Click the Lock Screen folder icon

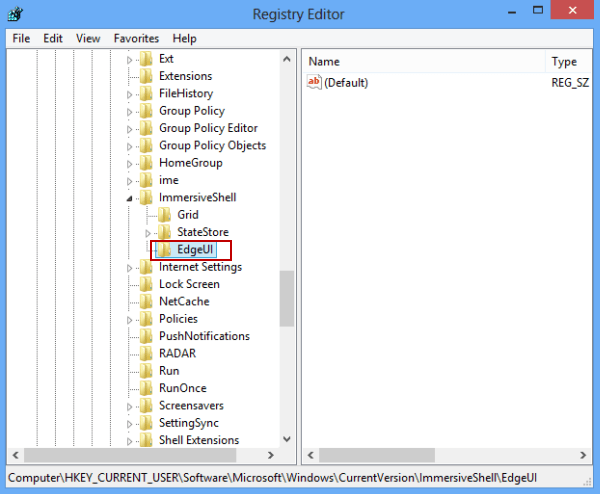point(146,284)
